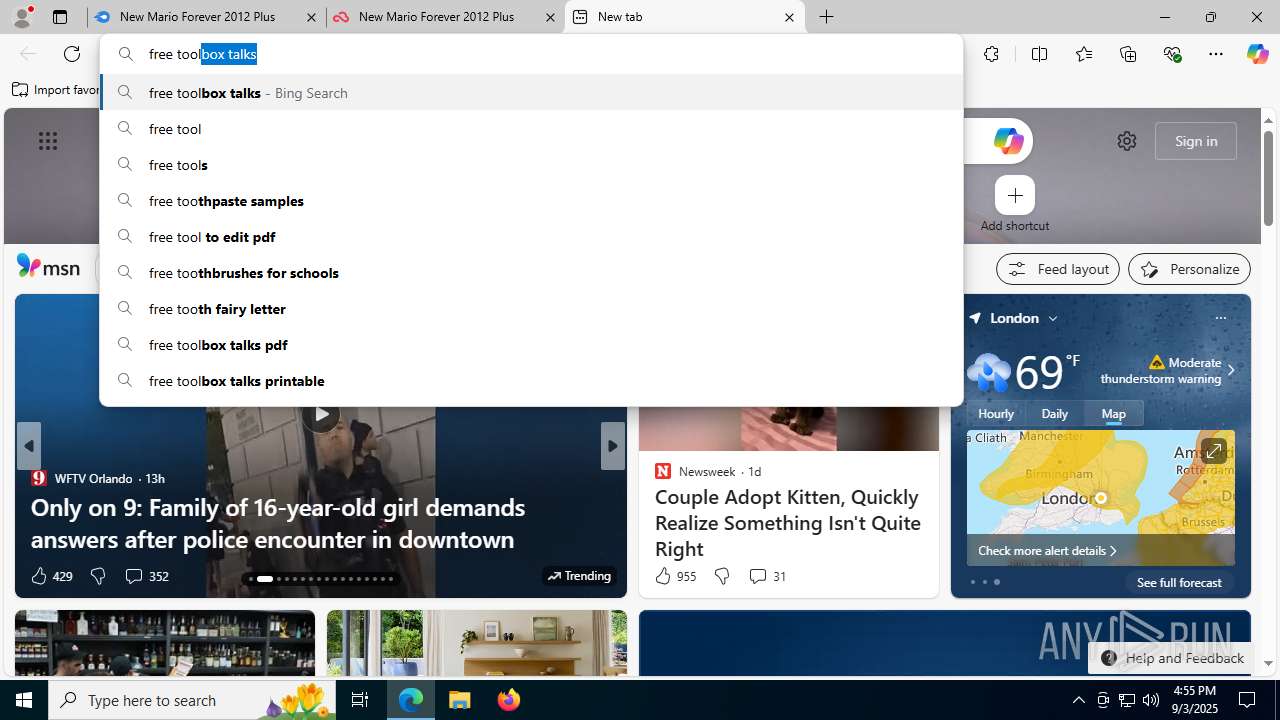Go to the previous carousel story
Viewport: 1280px width, 720px height.
(29, 446)
